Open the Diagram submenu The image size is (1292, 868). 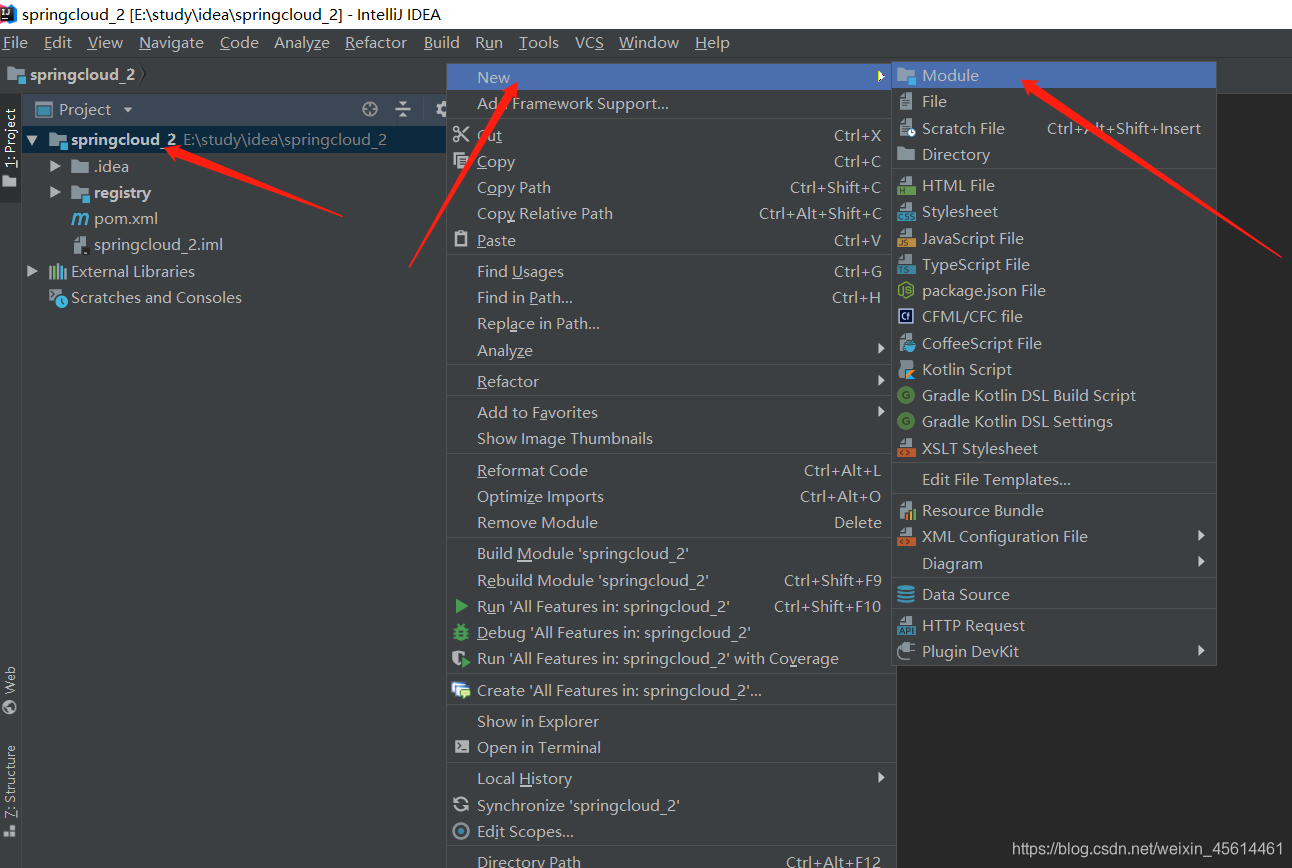pyautogui.click(x=1053, y=563)
